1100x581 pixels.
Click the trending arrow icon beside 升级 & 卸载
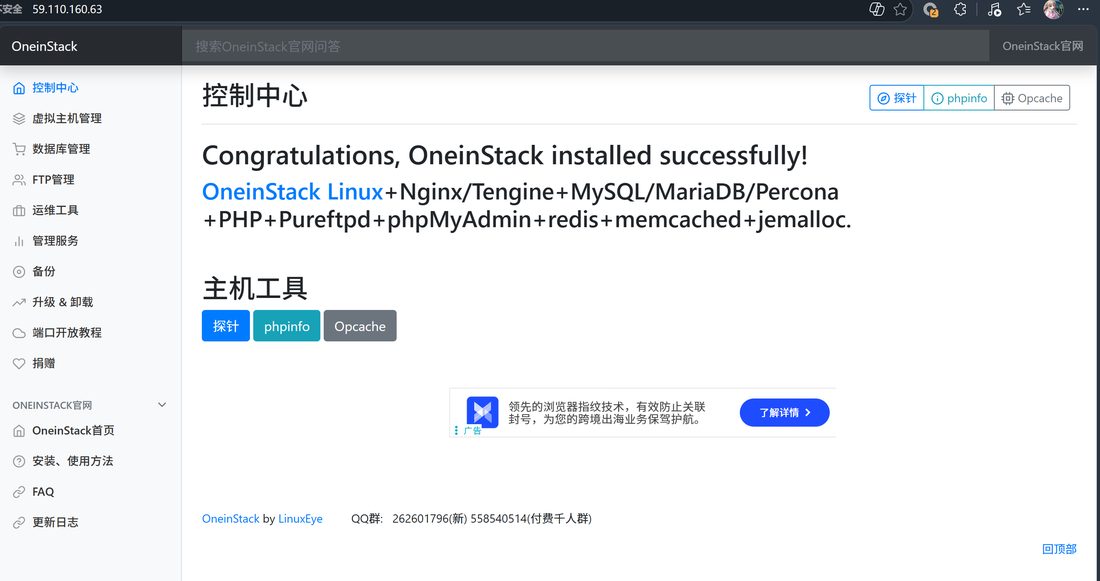(x=19, y=302)
